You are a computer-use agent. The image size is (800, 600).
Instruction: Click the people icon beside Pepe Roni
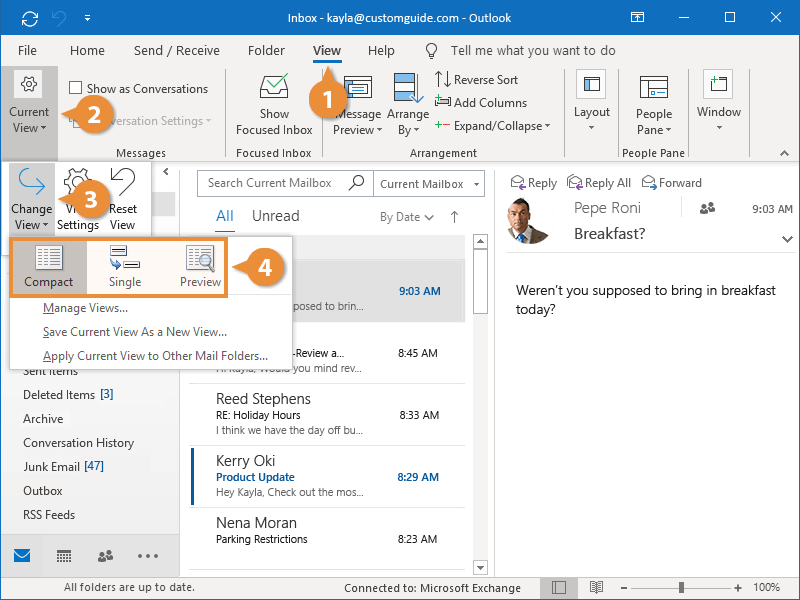[707, 208]
